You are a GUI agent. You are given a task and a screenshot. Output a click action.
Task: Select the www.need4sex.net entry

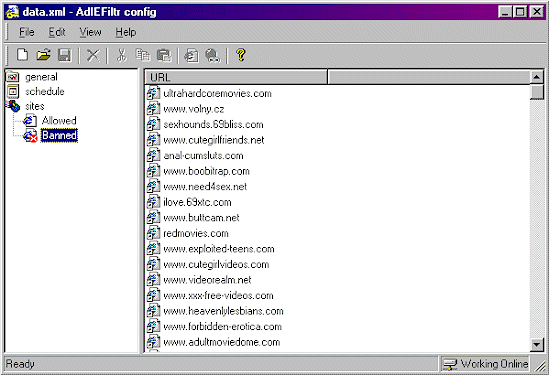coord(205,187)
